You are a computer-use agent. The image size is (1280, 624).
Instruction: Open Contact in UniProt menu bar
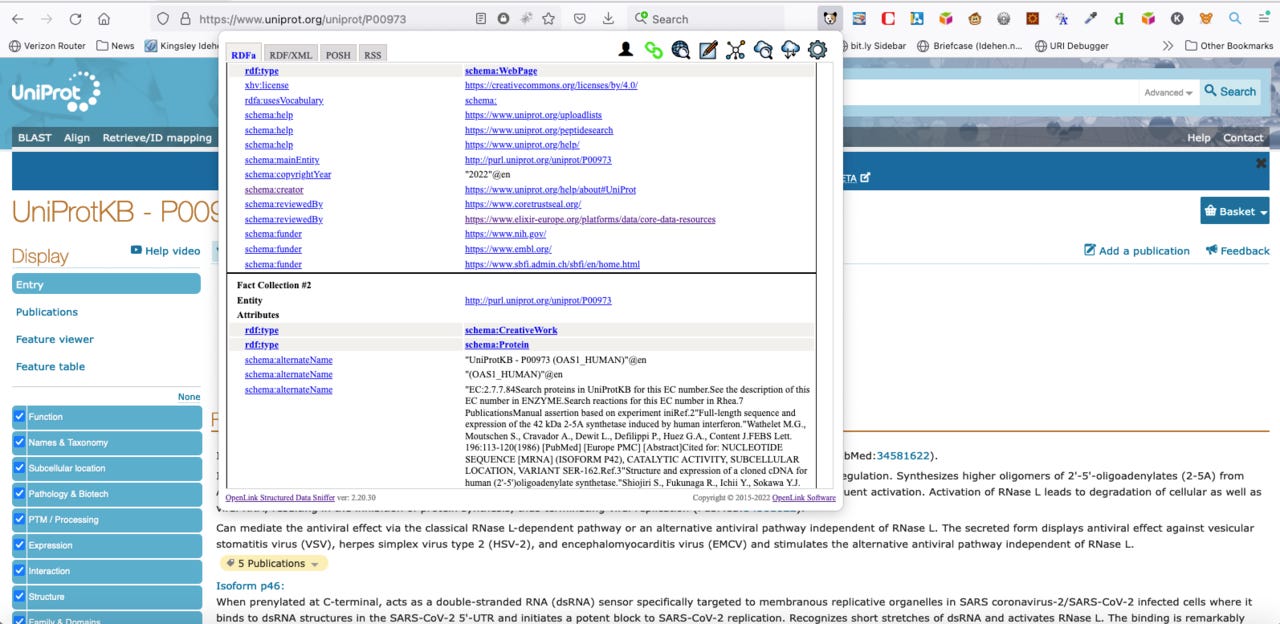(1243, 138)
